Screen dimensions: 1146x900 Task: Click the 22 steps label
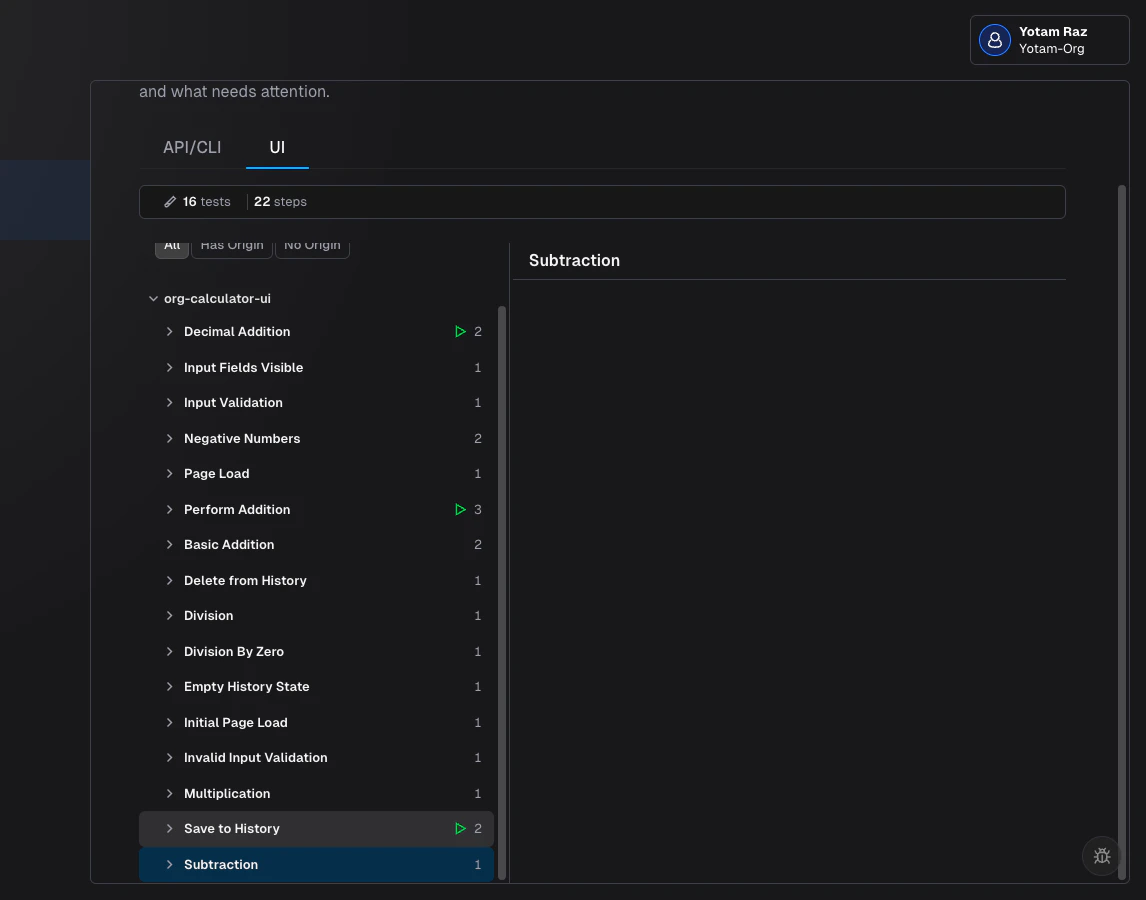click(x=279, y=201)
